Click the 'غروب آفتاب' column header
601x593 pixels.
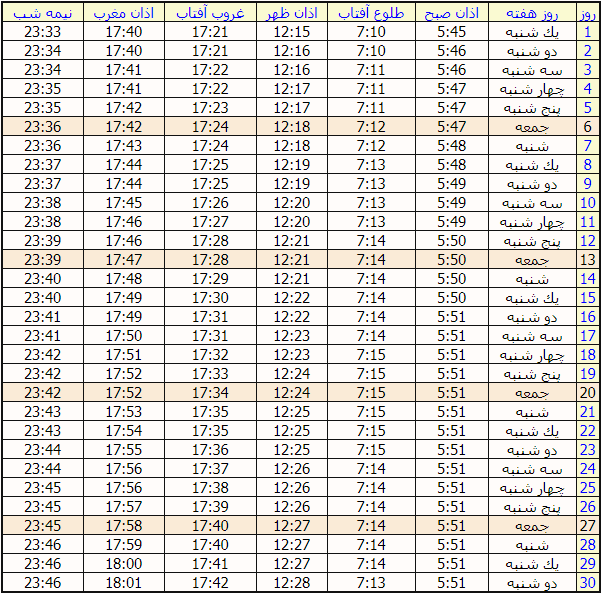(210, 14)
